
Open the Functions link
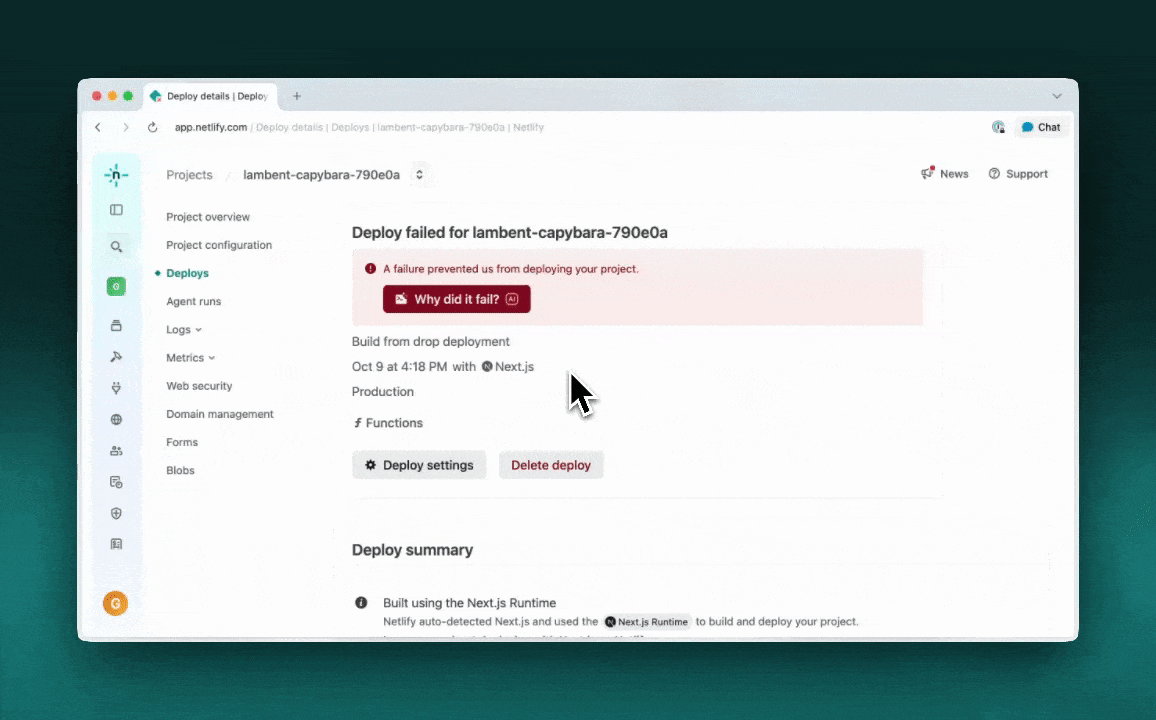[x=388, y=423]
